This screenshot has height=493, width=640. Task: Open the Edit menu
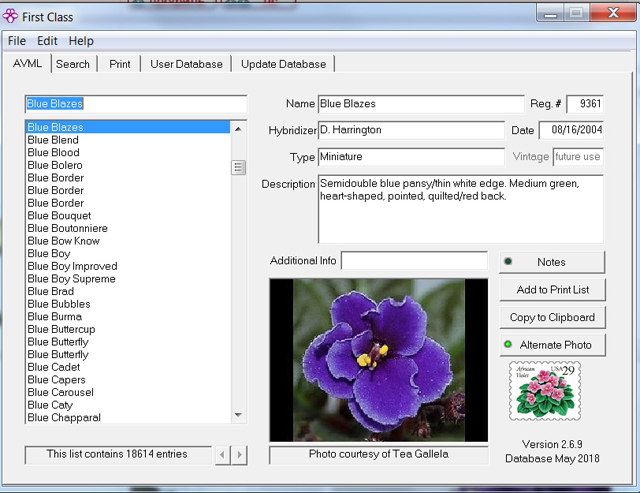[x=47, y=41]
